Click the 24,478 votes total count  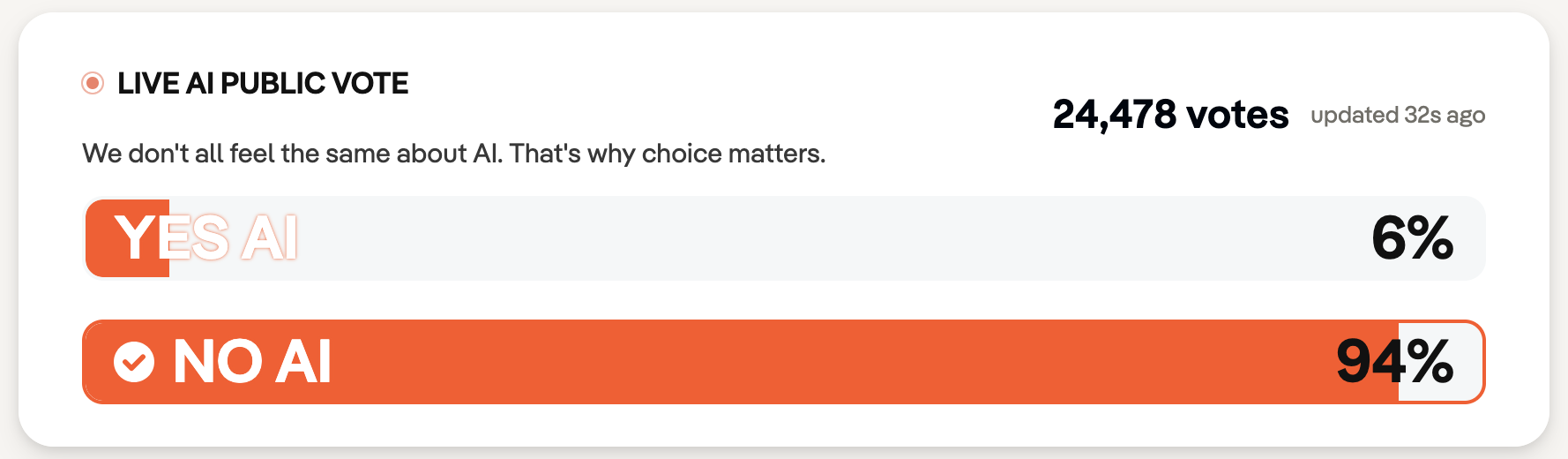tap(1170, 115)
